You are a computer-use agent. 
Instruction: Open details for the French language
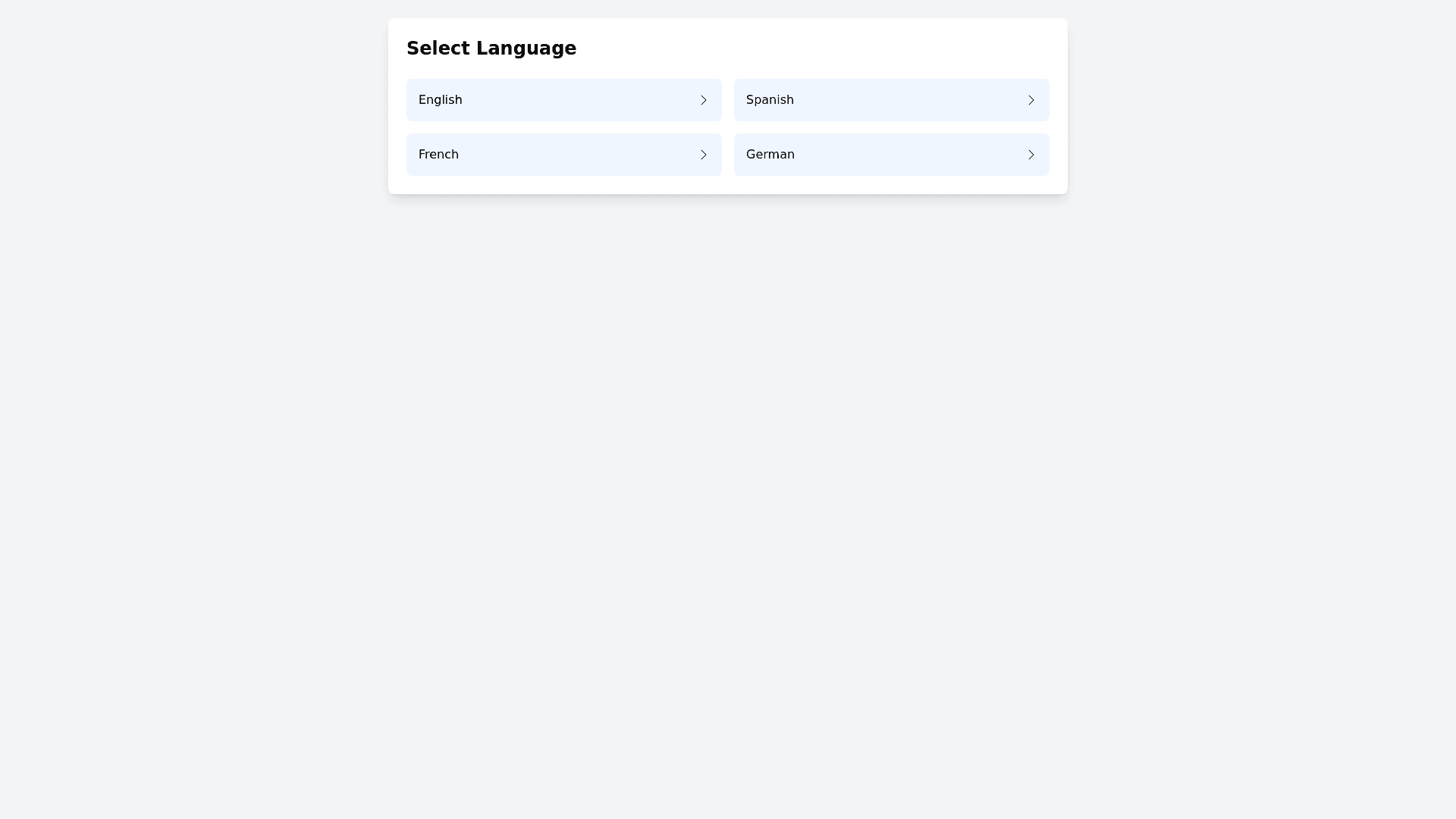[563, 154]
